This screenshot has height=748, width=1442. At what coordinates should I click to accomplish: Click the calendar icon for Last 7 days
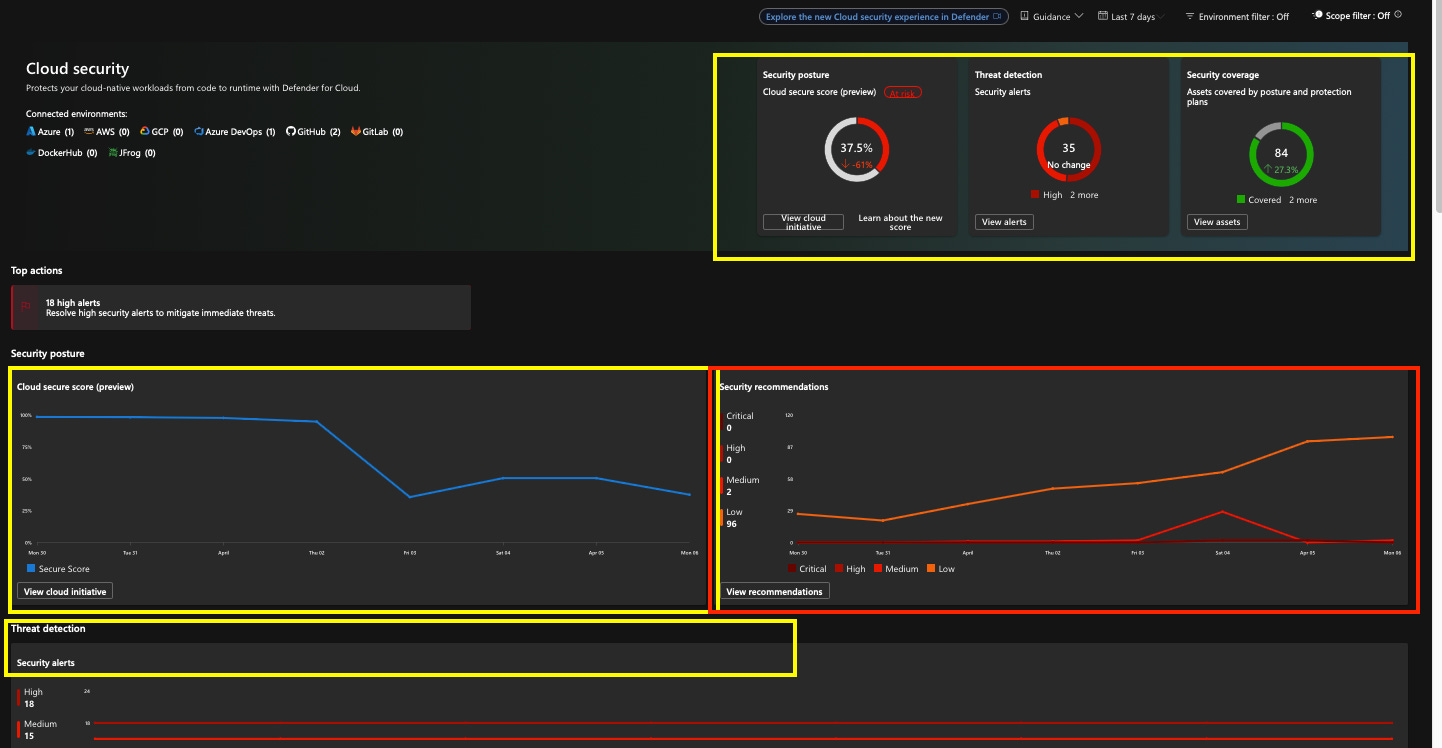(1102, 16)
